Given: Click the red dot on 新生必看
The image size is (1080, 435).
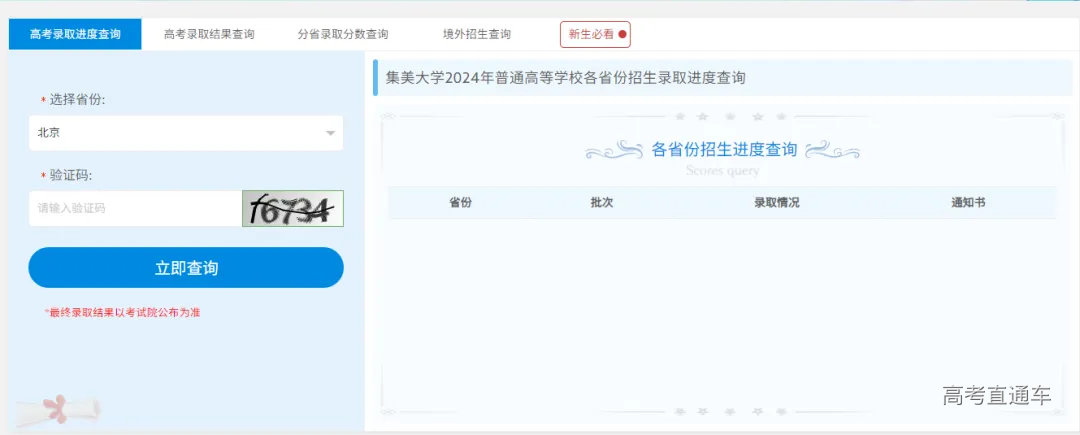Looking at the screenshot, I should [x=623, y=34].
